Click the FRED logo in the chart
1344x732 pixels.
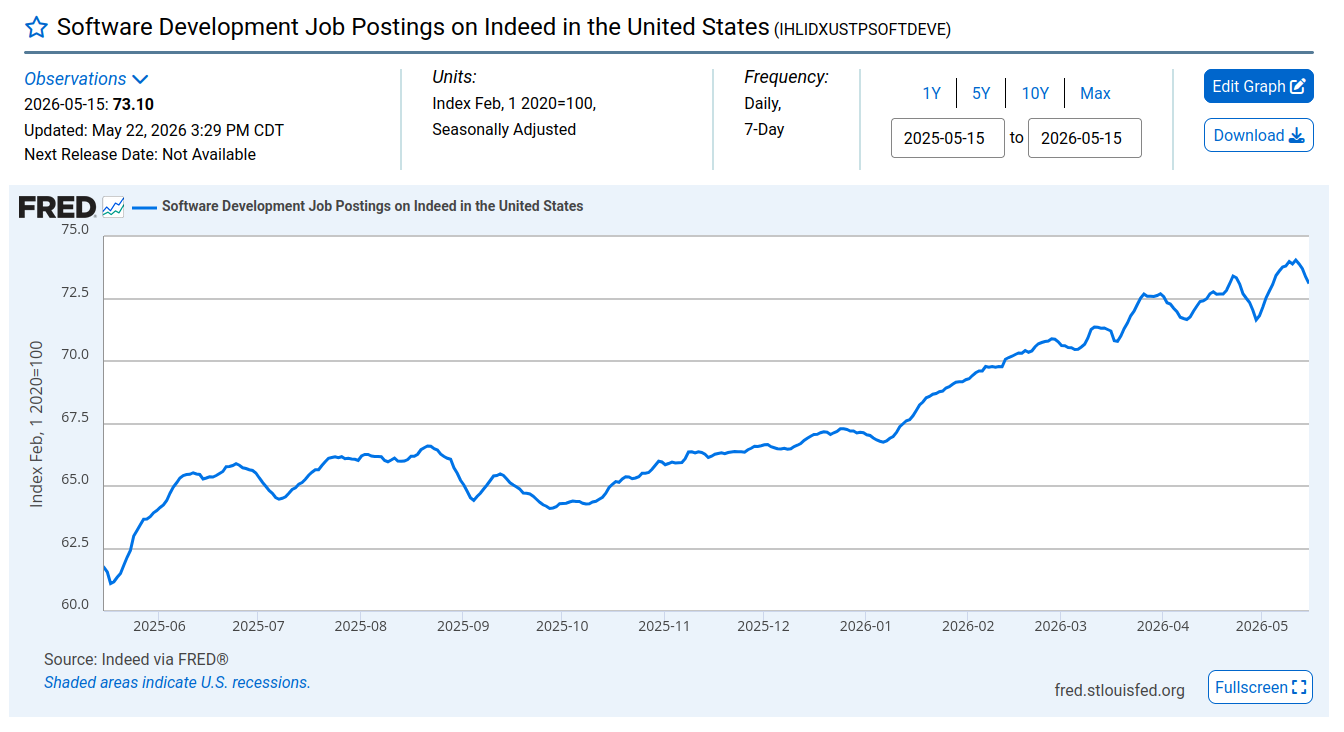[x=57, y=207]
